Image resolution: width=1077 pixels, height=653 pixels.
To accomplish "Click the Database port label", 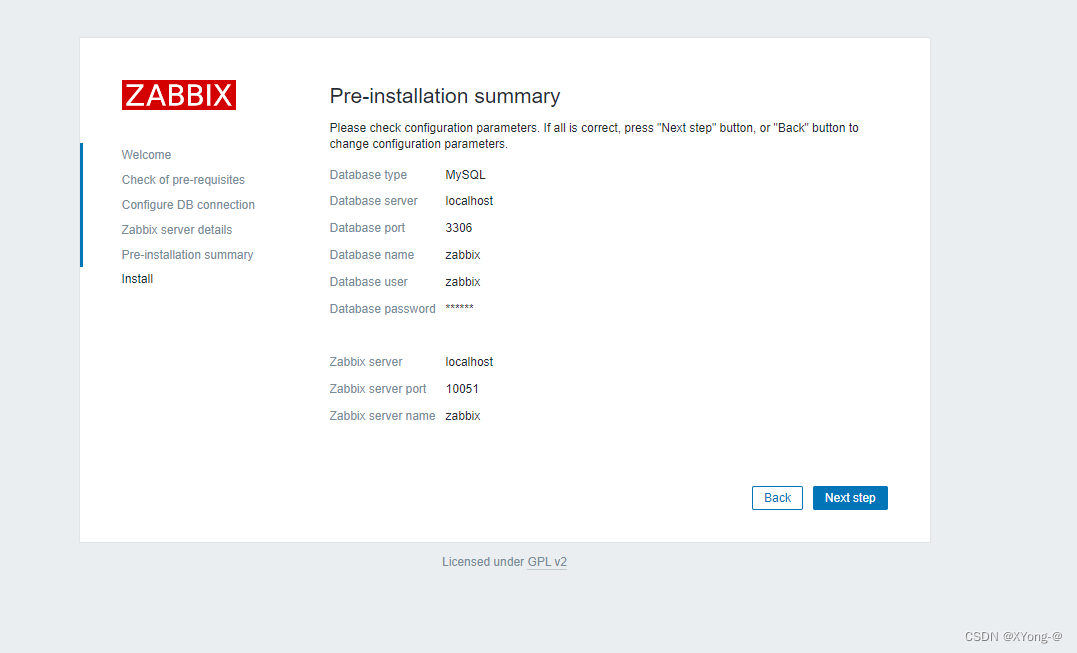I will [367, 227].
